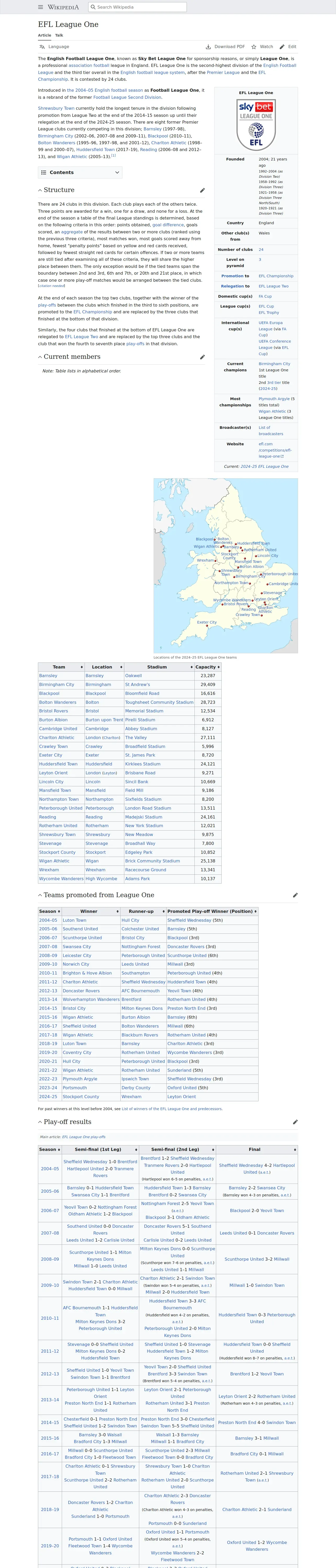336x1568 pixels.
Task: Open the Language selector
Action: click(54, 47)
